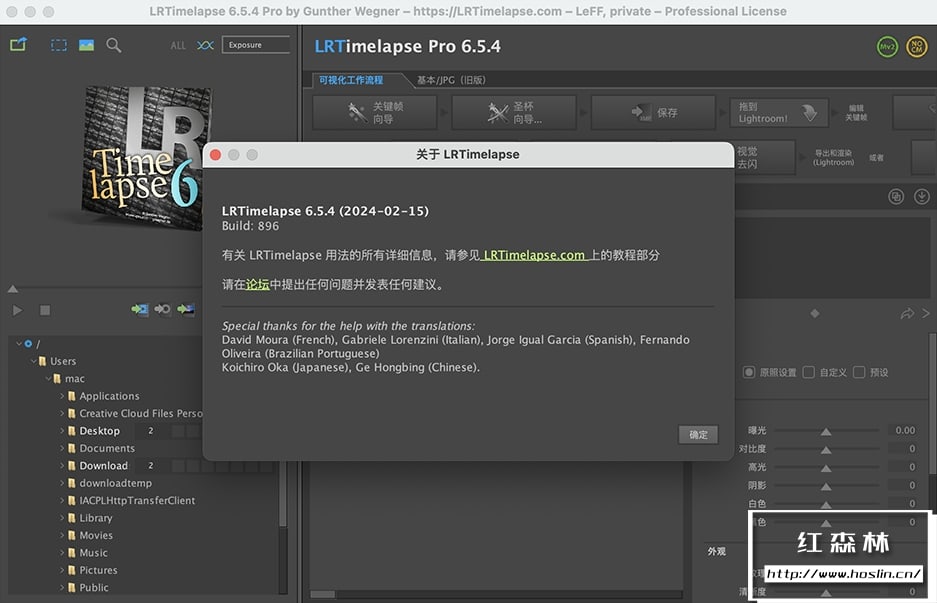Click the curved share arrow icon
The width and height of the screenshot is (937, 603).
pyautogui.click(x=907, y=313)
